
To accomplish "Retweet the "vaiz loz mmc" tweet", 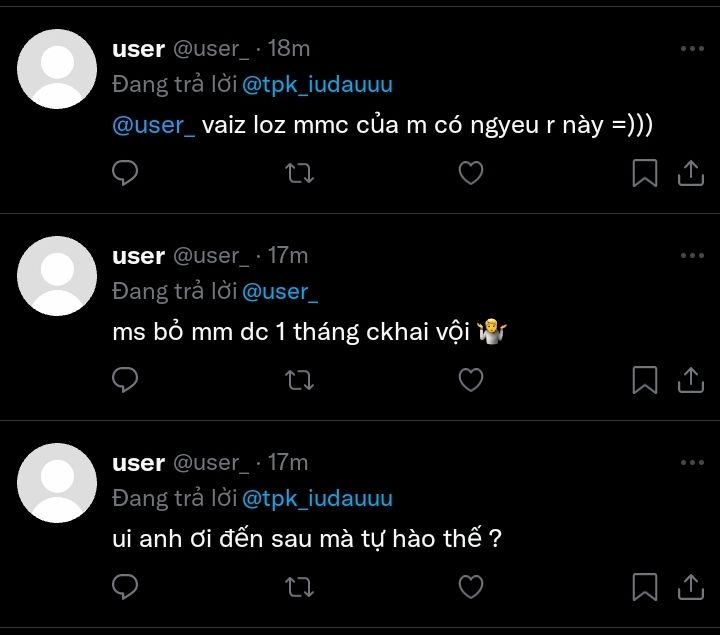I will pyautogui.click(x=299, y=173).
